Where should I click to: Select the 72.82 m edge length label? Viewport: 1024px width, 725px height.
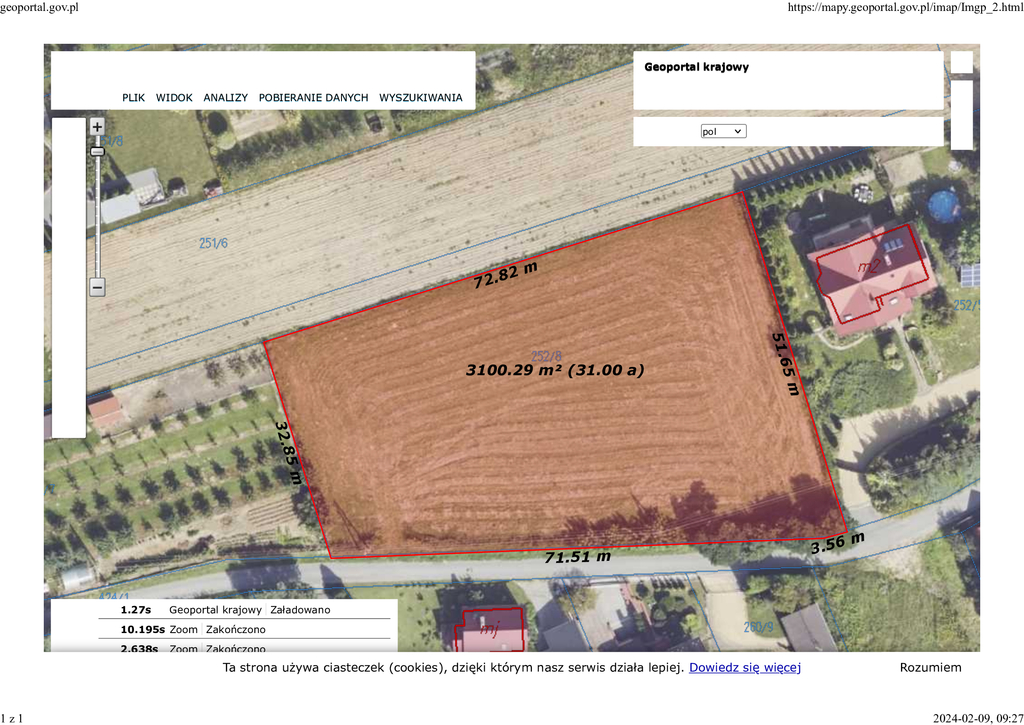coord(505,276)
